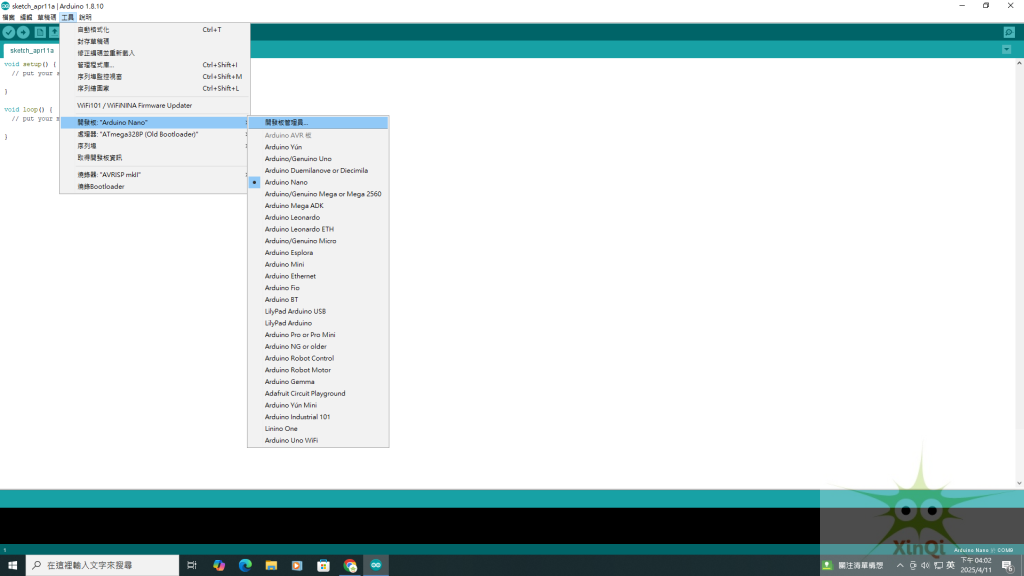The image size is (1024, 576).
Task: Click the Upload arrow toolbar icon
Action: click(x=24, y=32)
